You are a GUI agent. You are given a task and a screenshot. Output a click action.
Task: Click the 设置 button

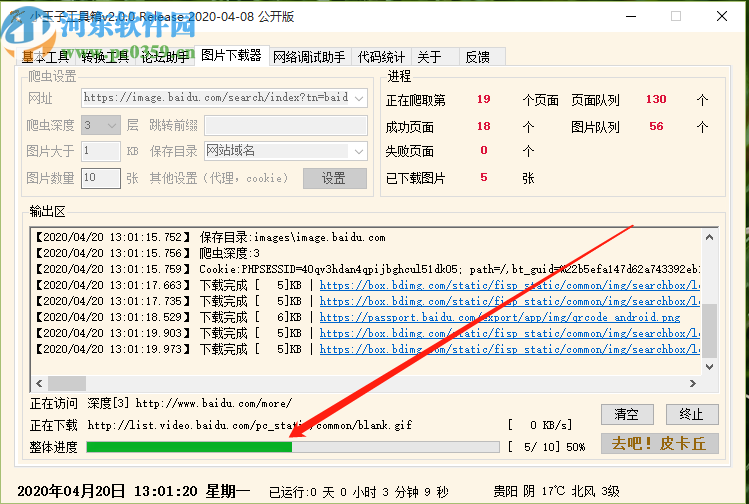[x=335, y=178]
